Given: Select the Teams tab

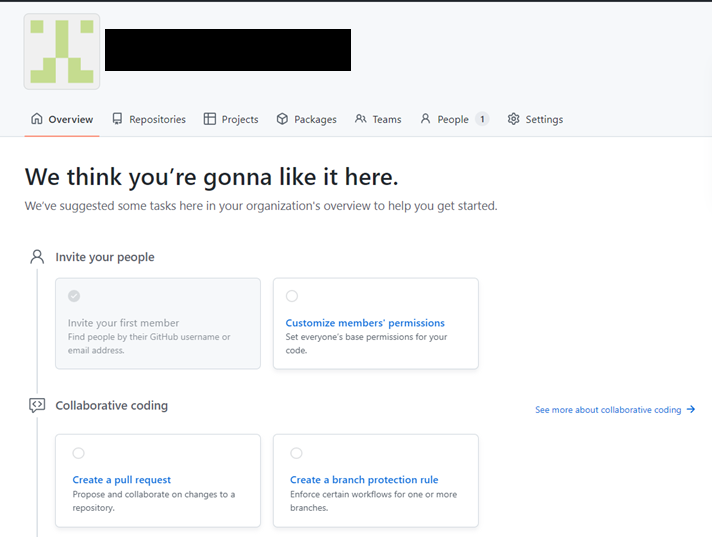Looking at the screenshot, I should click(378, 119).
